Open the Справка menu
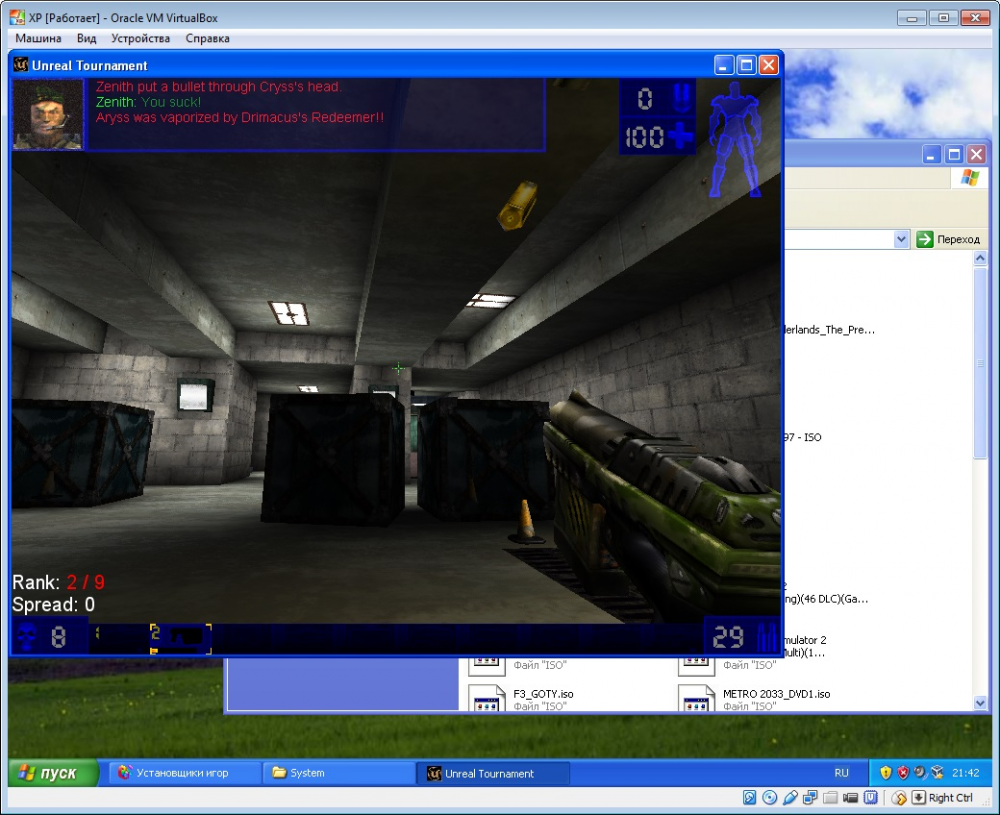This screenshot has height=815, width=1000. (x=207, y=38)
